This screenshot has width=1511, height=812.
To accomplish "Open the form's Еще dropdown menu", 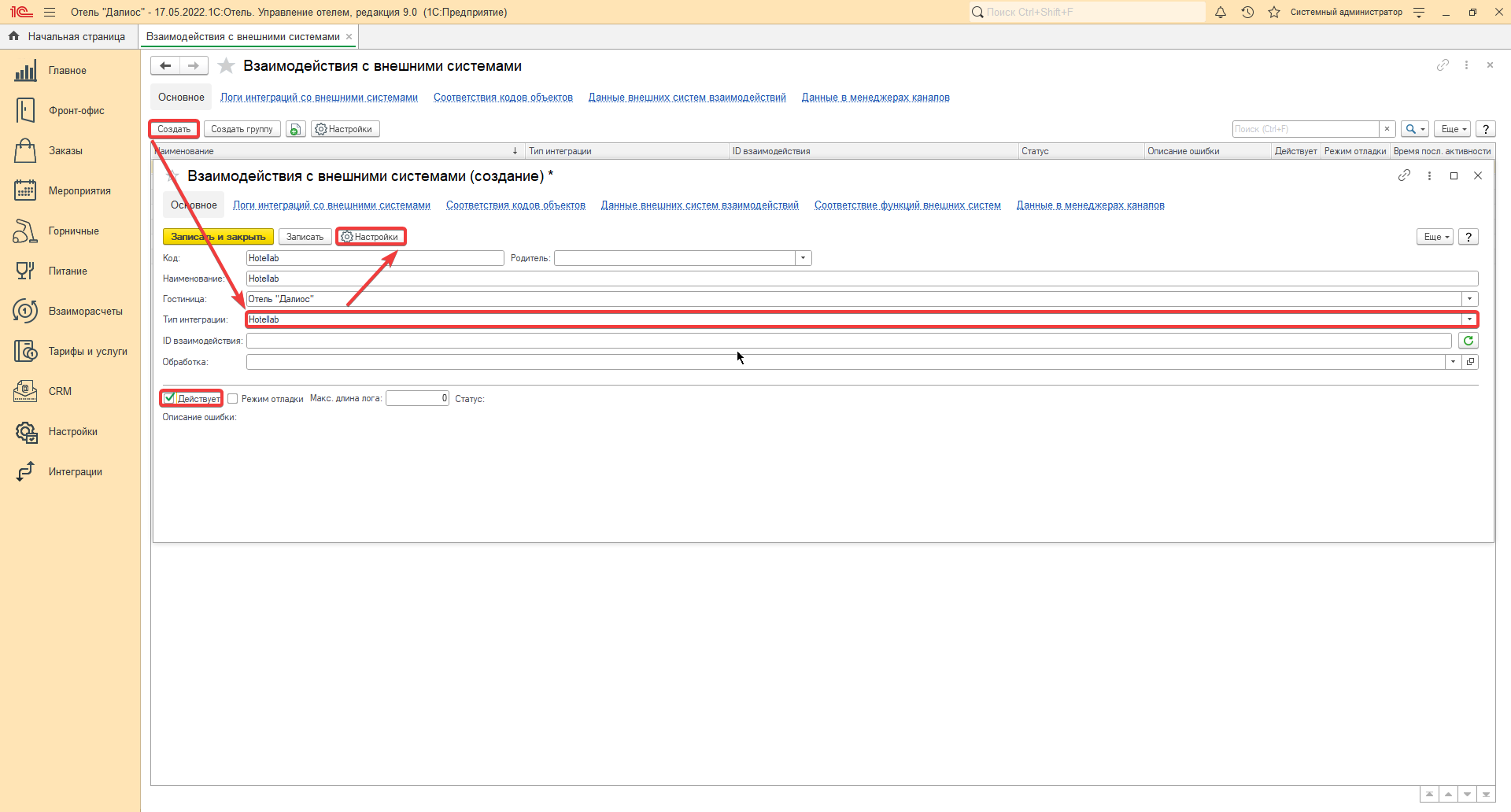I will coord(1435,237).
